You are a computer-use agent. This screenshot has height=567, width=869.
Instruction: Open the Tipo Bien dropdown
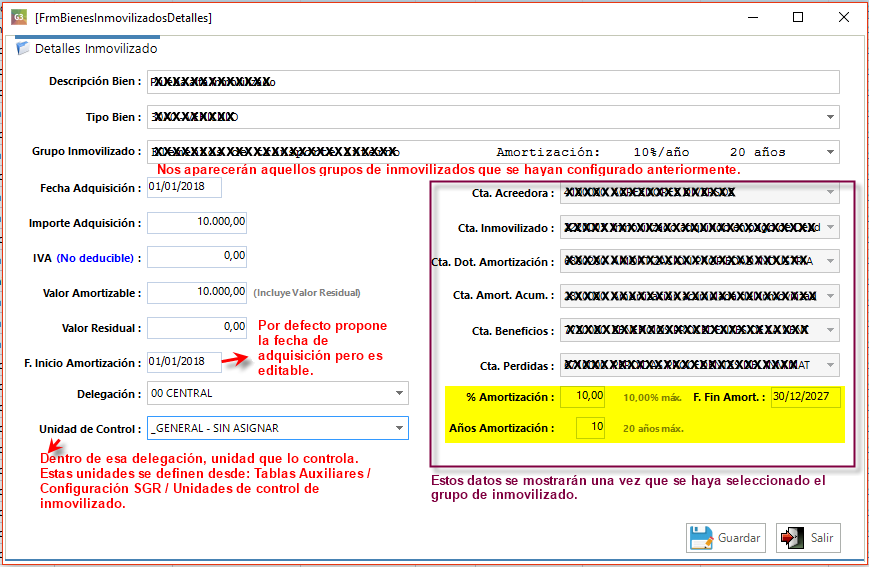coord(830,117)
